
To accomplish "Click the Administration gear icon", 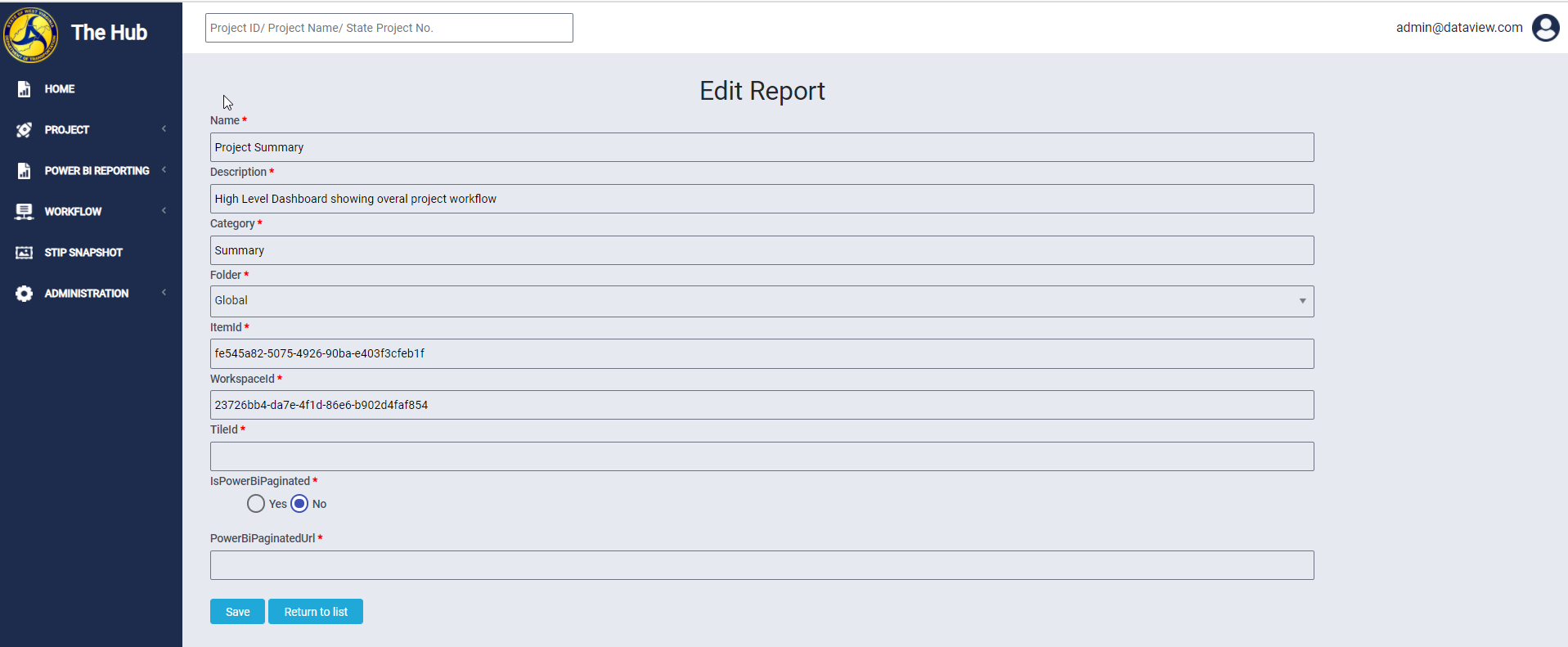I will (24, 294).
